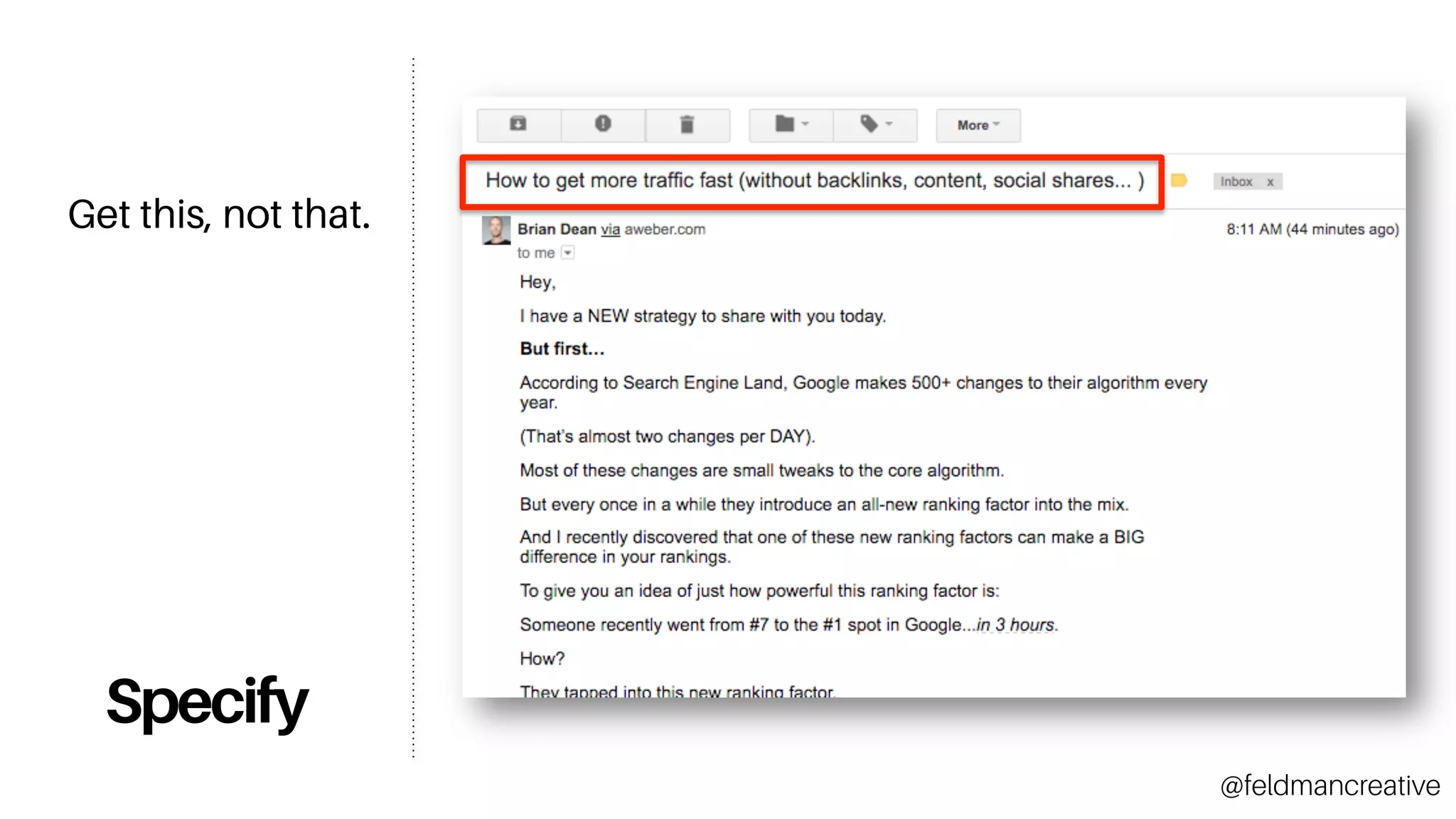Click the aweber.com sender domain
This screenshot has width=1456, height=819.
(665, 230)
